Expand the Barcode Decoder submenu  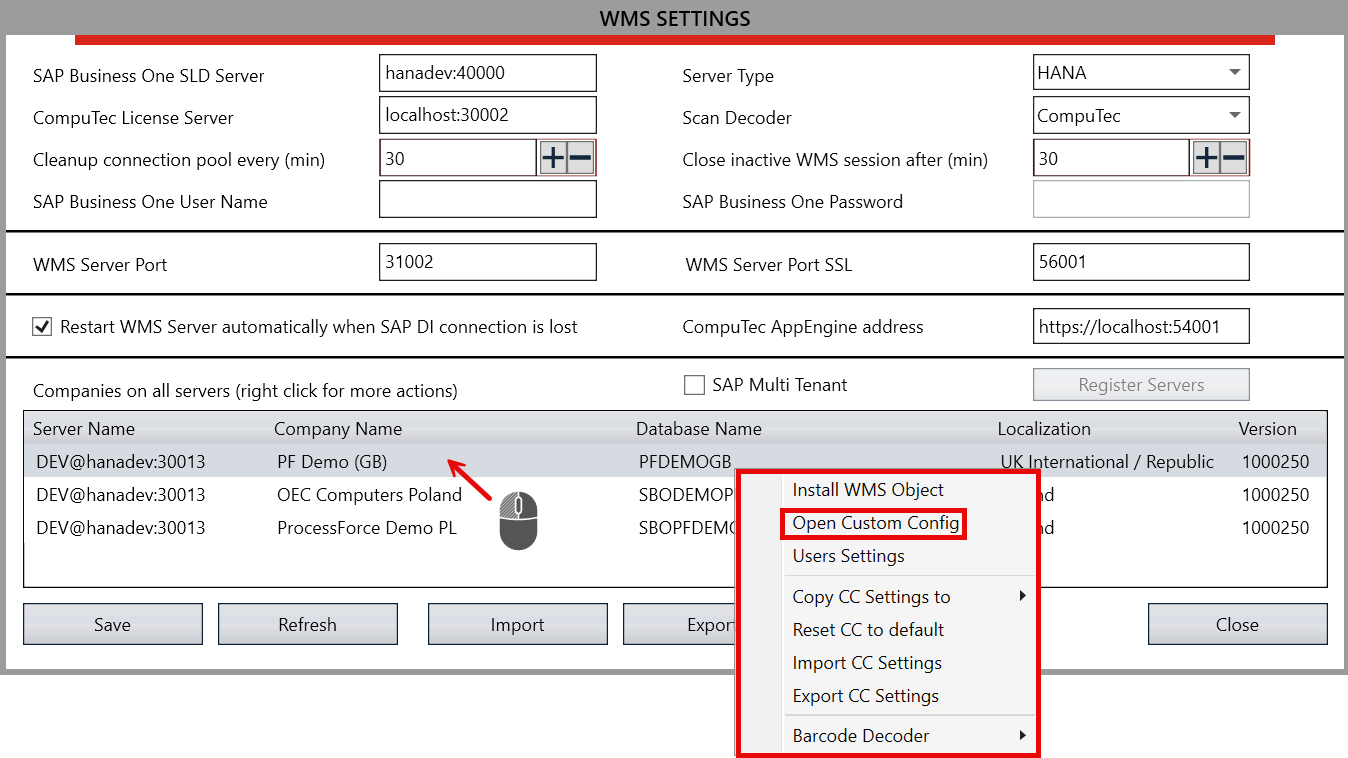pyautogui.click(x=908, y=736)
